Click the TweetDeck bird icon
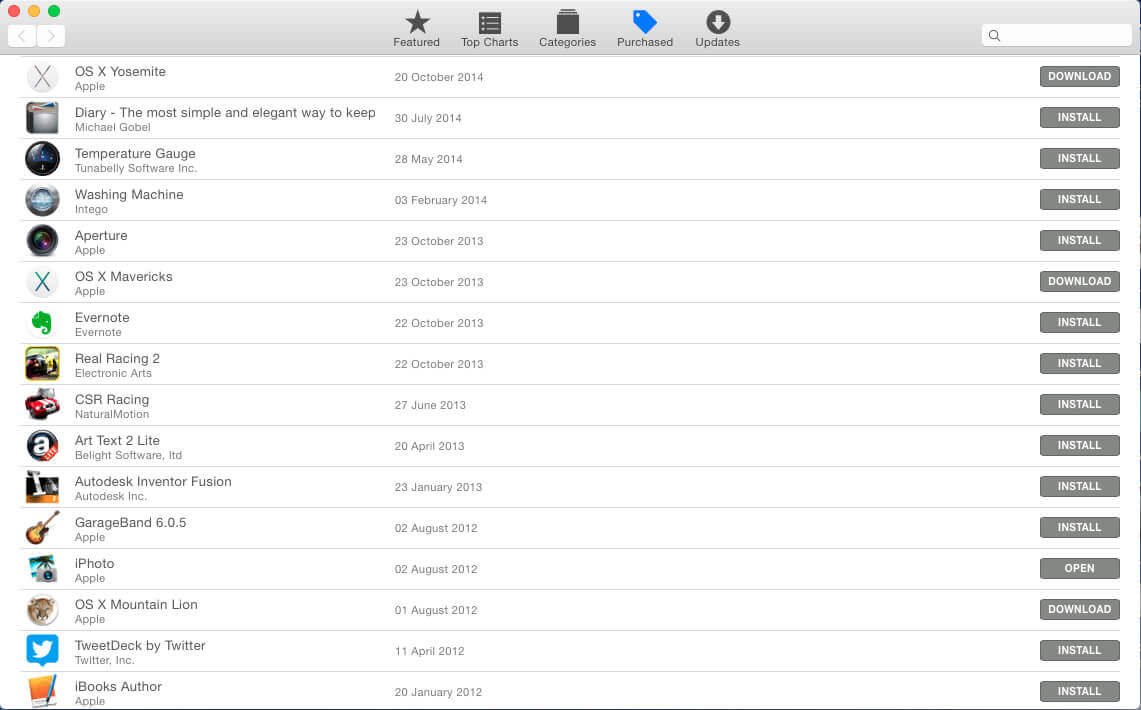 [x=42, y=650]
